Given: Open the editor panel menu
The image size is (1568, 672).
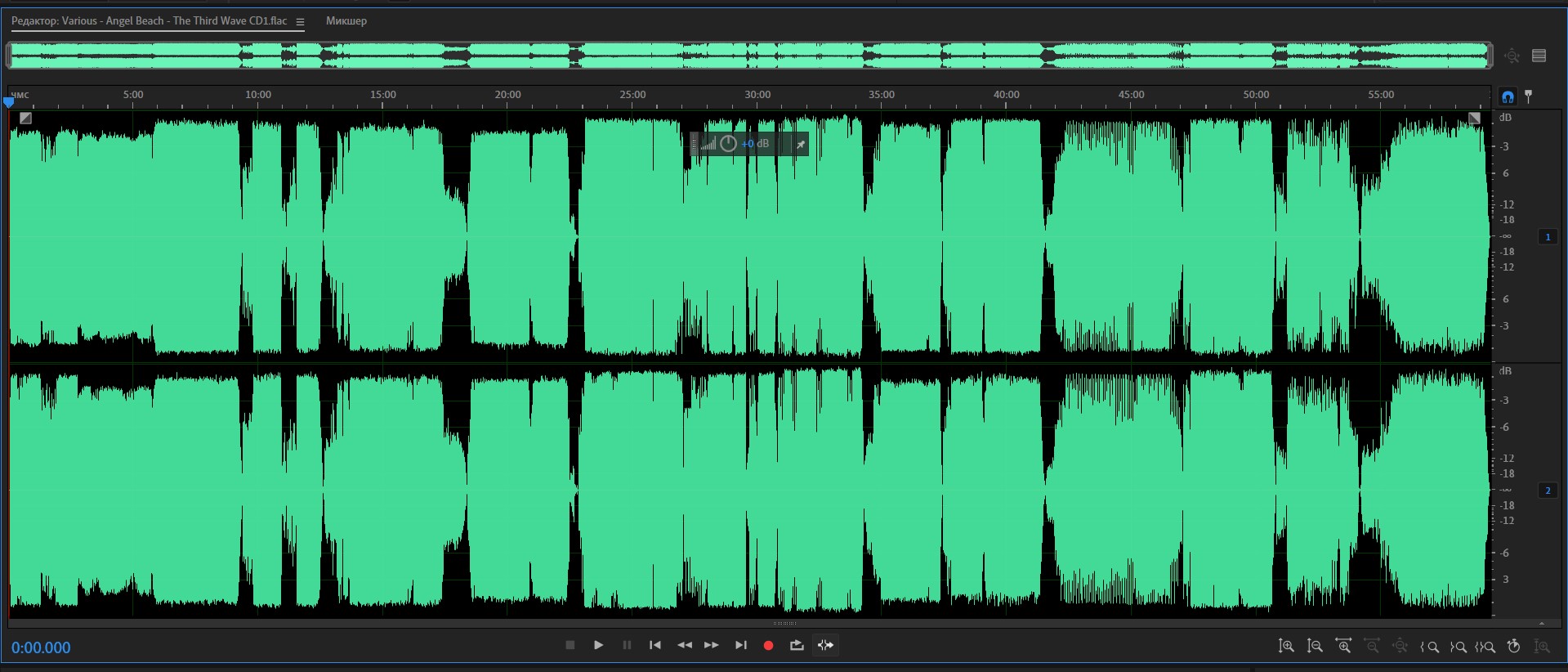Looking at the screenshot, I should pos(300,22).
